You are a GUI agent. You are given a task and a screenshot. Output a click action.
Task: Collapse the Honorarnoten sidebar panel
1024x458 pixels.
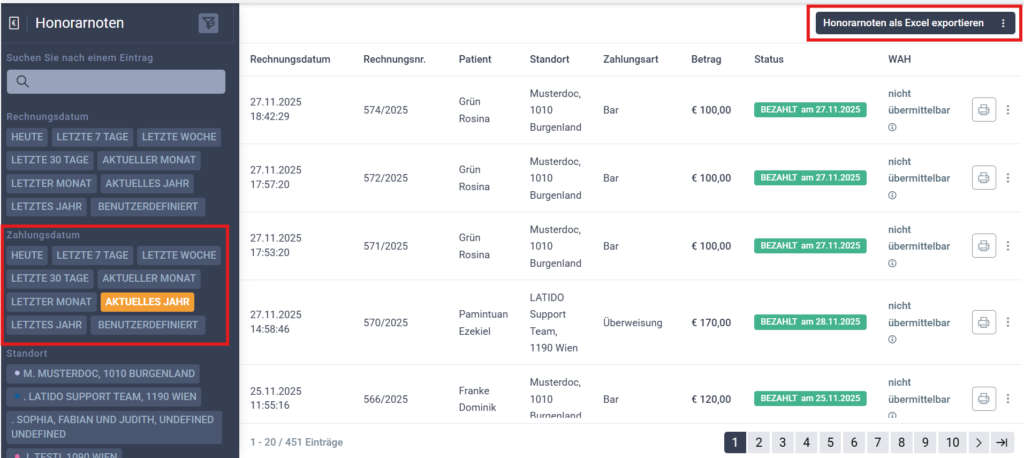[14, 23]
